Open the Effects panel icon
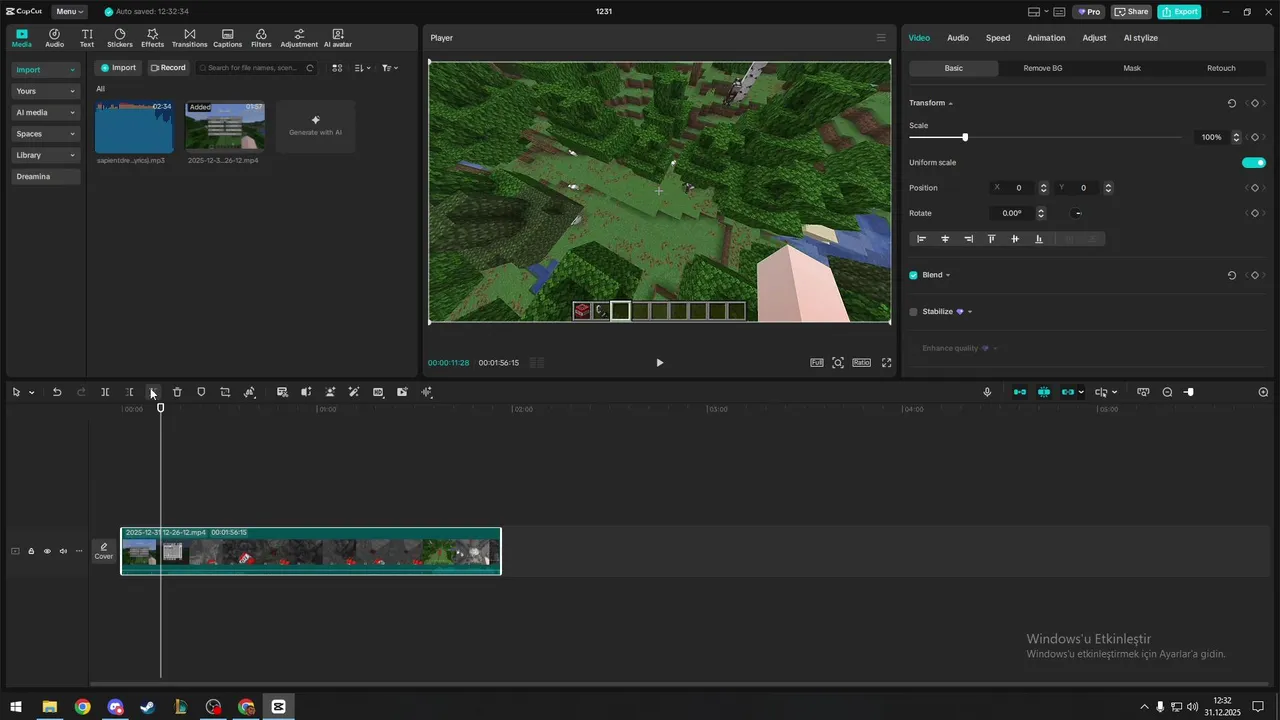The image size is (1280, 720). 152,38
